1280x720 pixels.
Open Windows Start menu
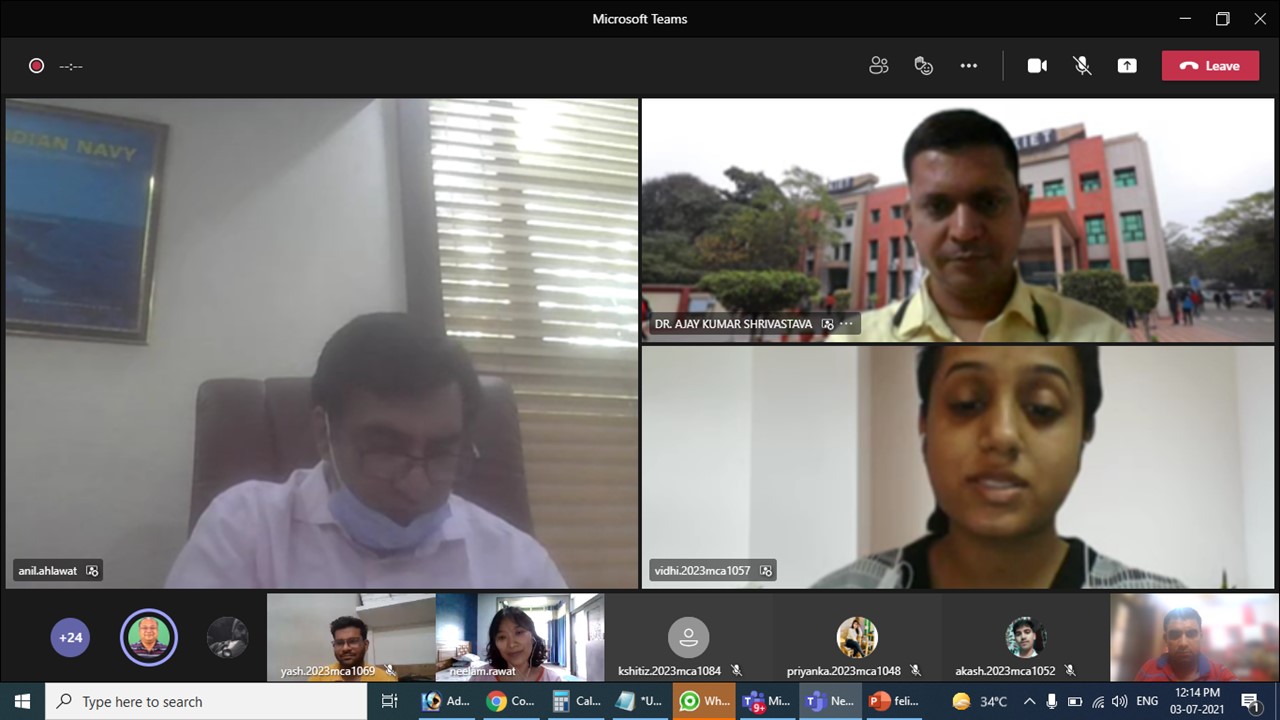pyautogui.click(x=22, y=701)
